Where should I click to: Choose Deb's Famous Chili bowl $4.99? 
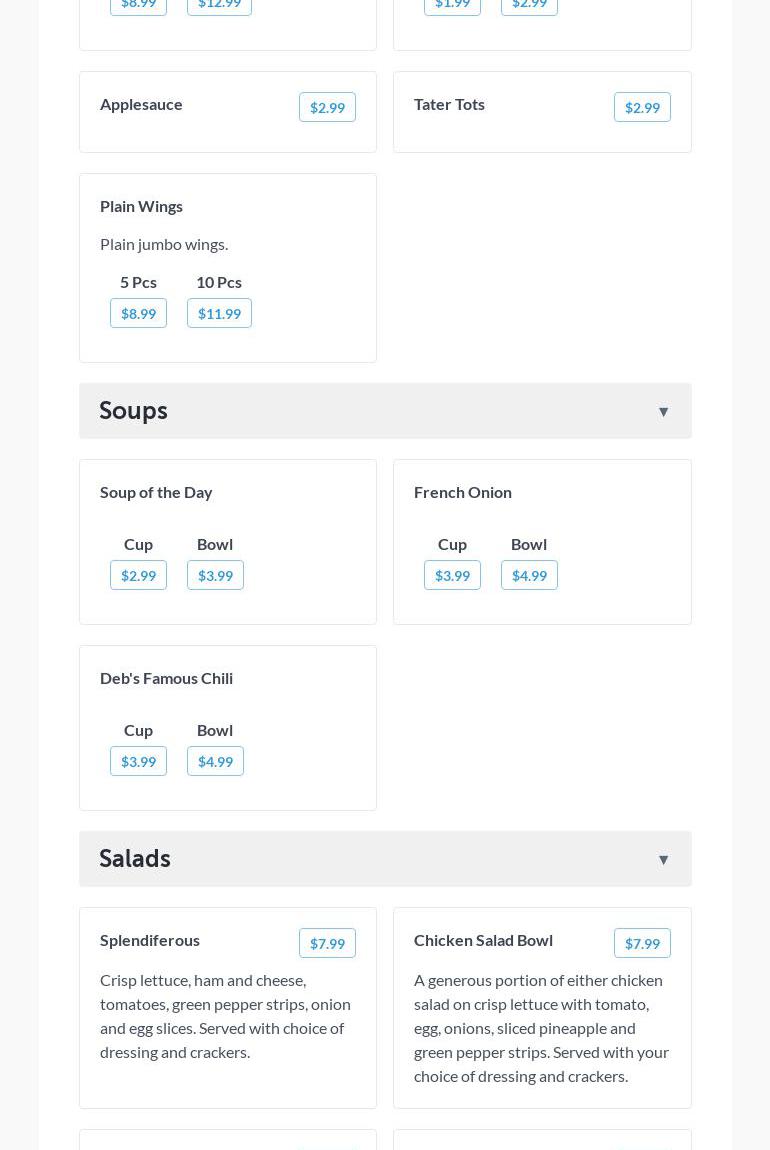215,762
